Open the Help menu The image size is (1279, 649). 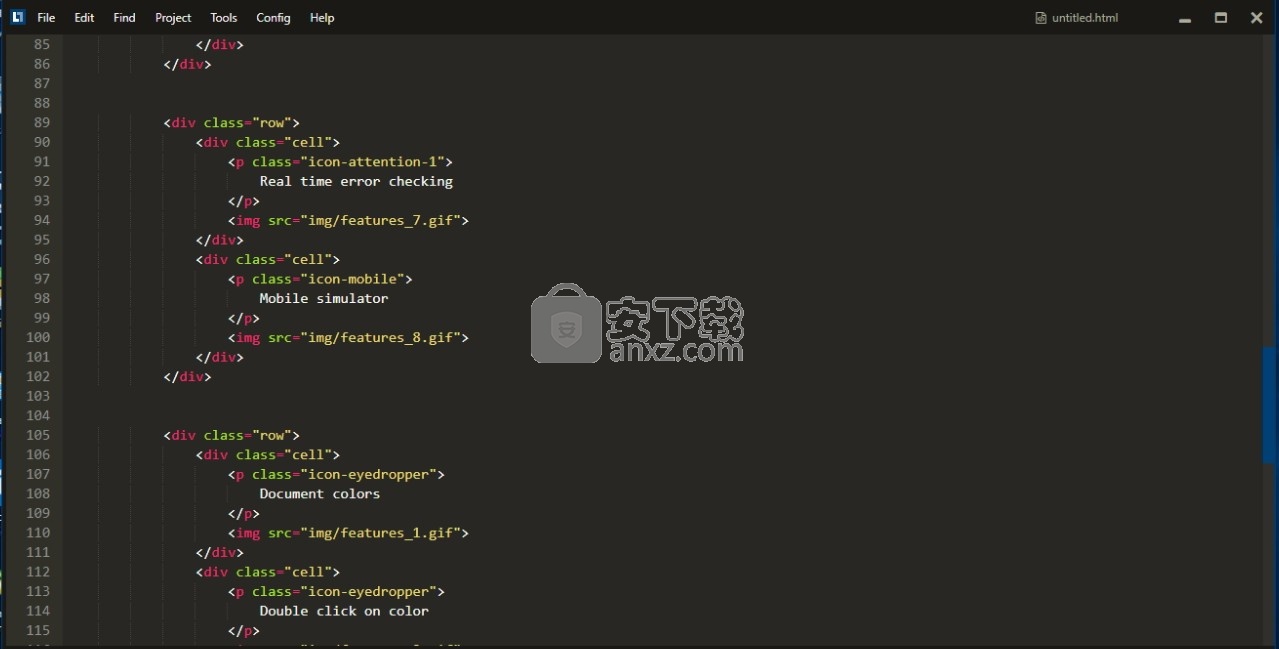coord(322,18)
